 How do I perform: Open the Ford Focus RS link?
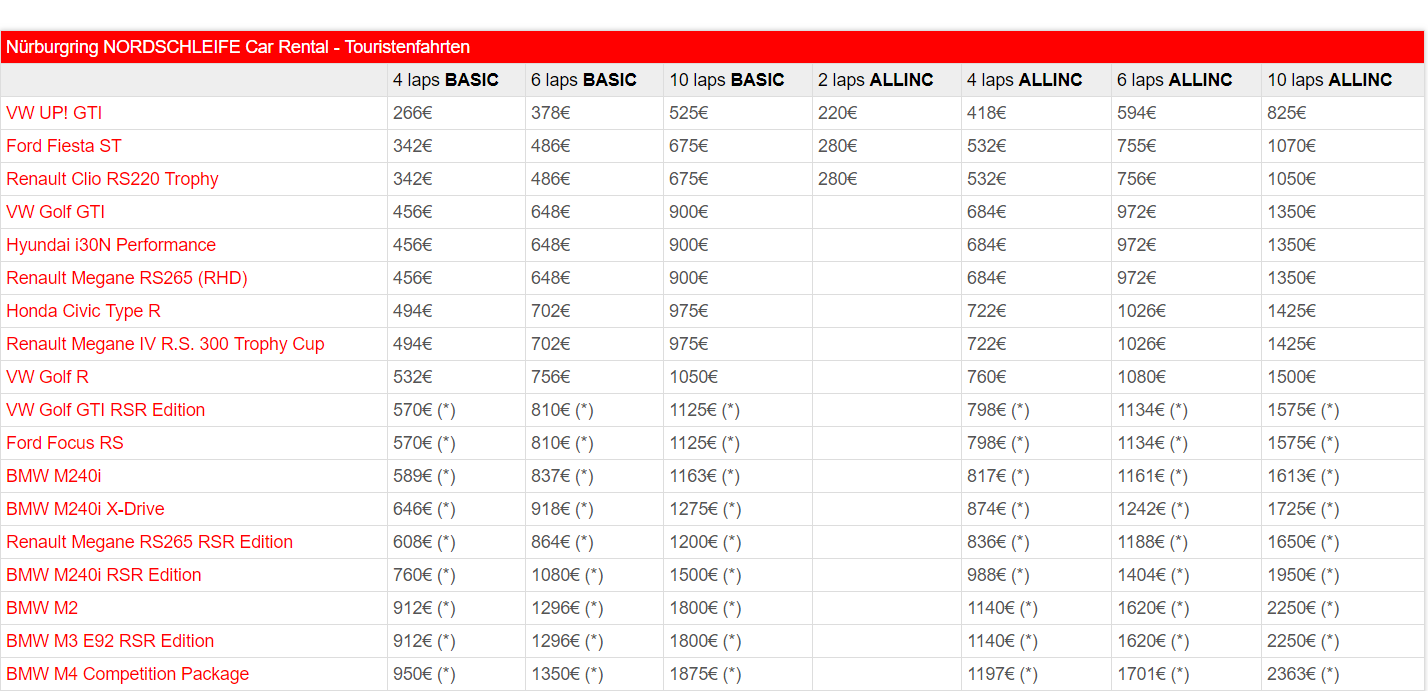[65, 443]
